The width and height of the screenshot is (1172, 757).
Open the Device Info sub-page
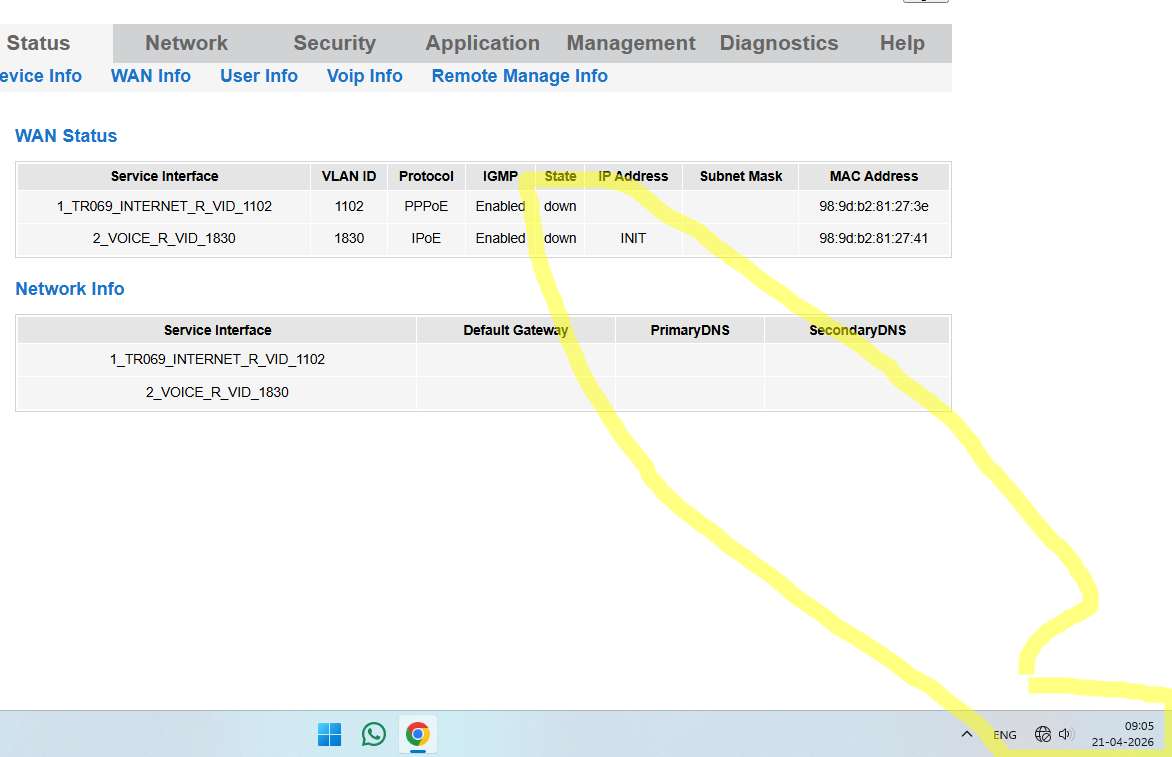pyautogui.click(x=40, y=76)
